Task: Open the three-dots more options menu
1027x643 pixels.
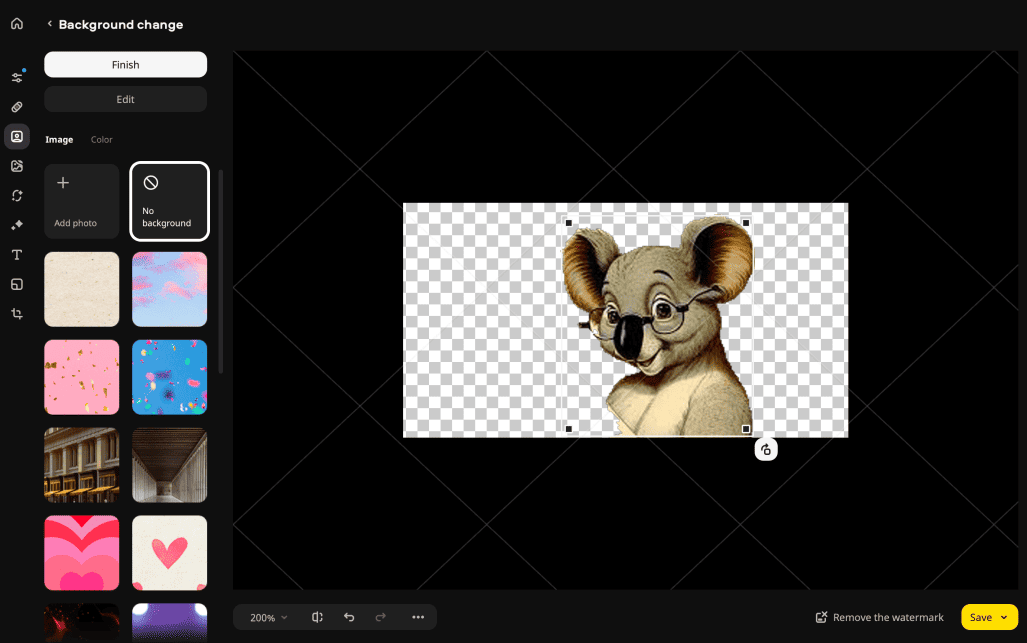Action: (x=418, y=617)
